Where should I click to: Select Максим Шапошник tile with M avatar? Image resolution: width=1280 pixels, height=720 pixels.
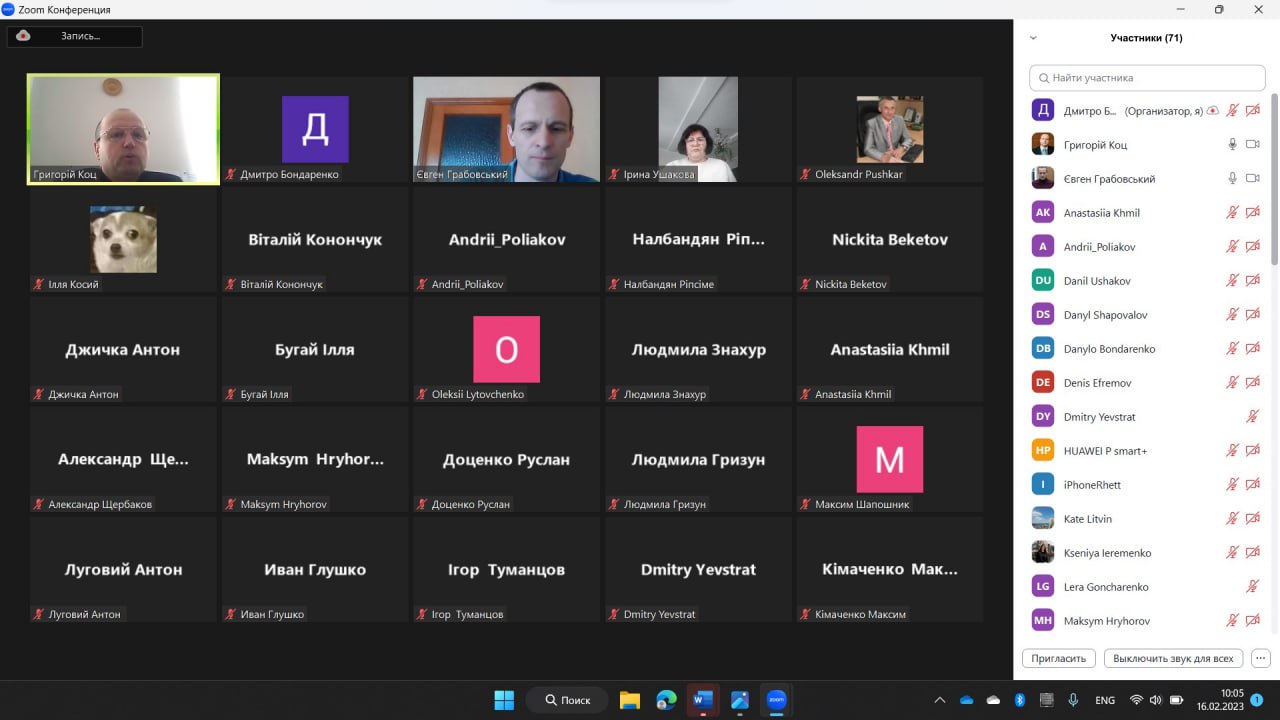[890, 460]
